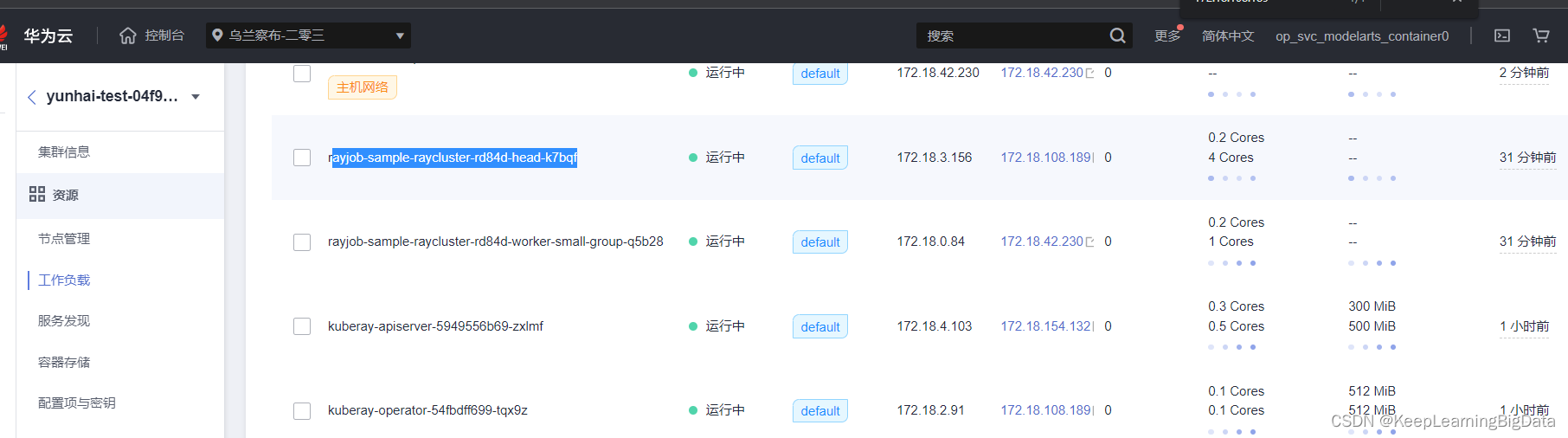Click the search magnifier icon

pos(1117,35)
